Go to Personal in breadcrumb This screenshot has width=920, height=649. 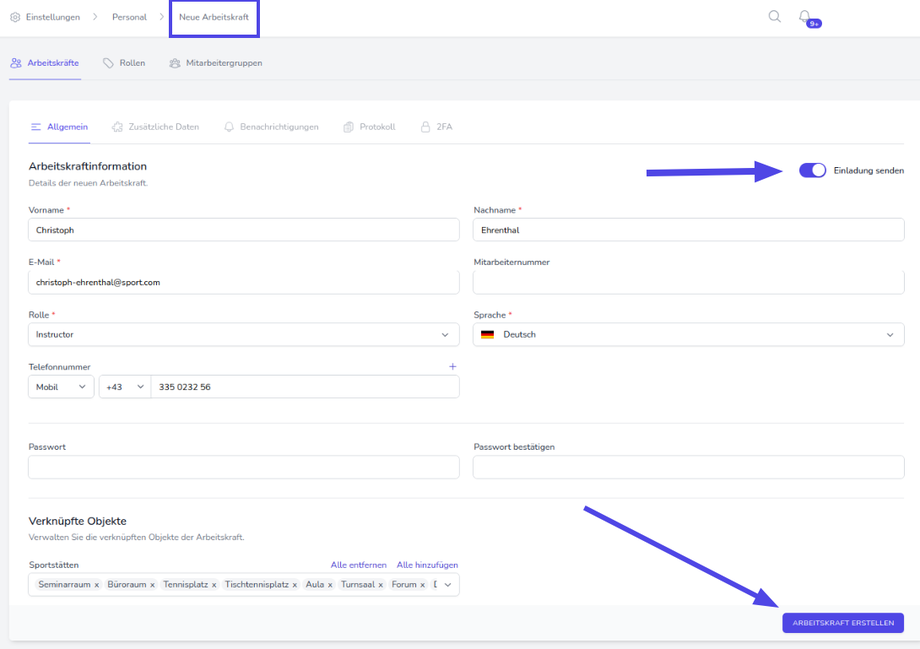click(x=129, y=17)
